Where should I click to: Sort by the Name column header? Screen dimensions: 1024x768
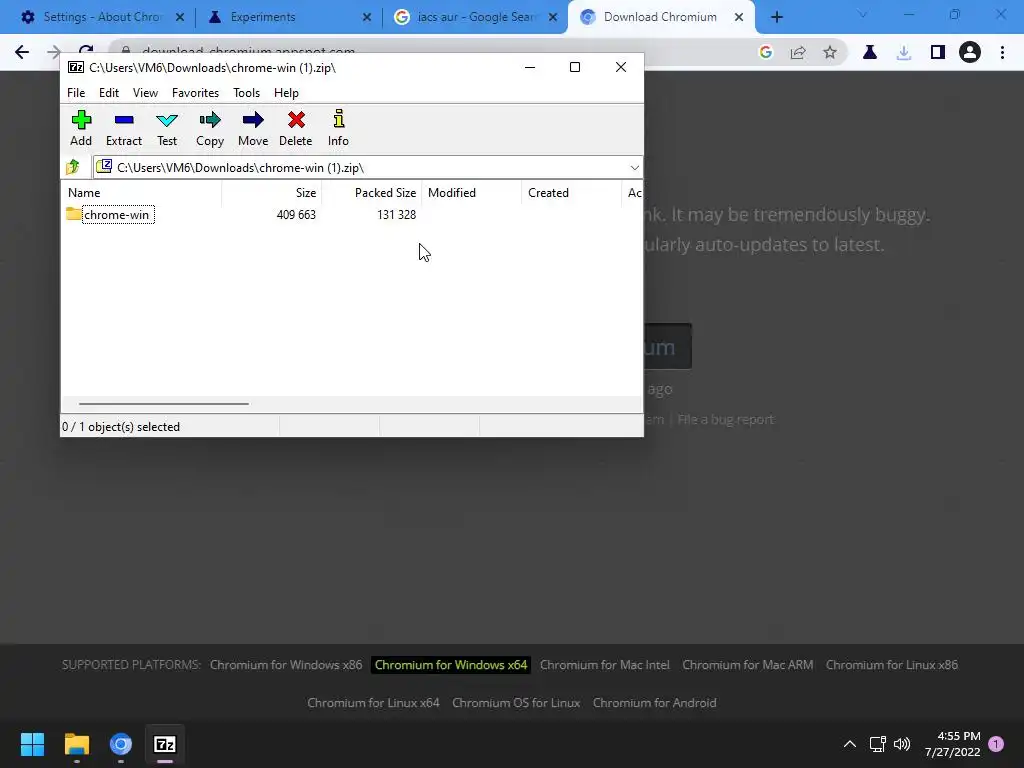pos(142,193)
